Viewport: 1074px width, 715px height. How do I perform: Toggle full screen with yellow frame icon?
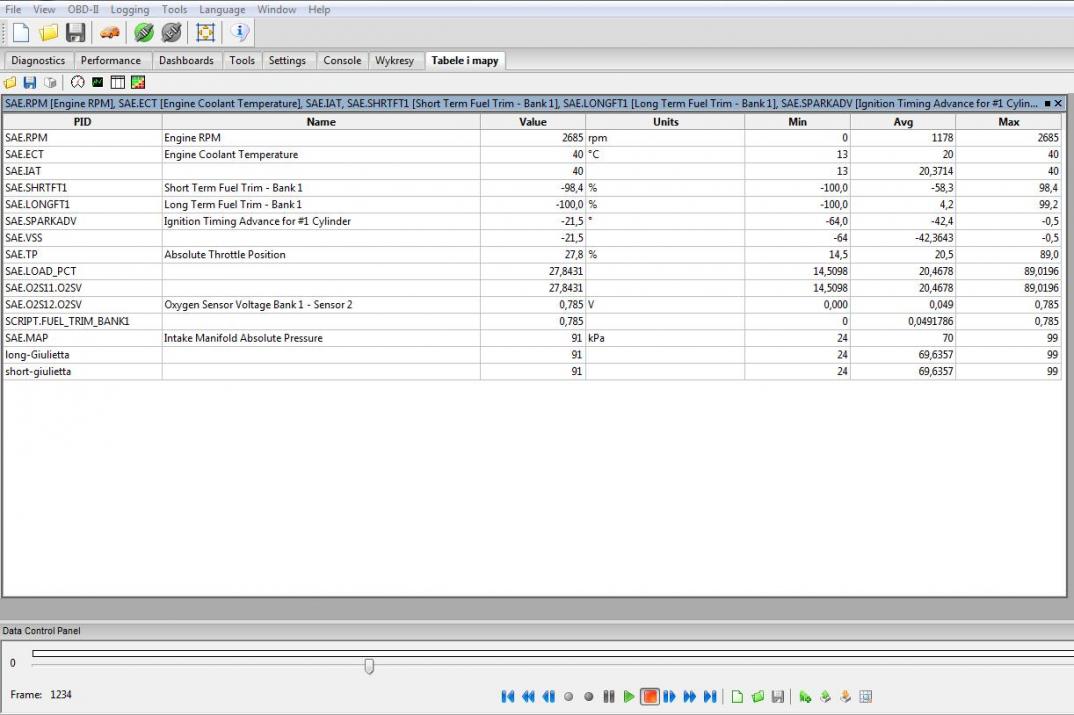coord(205,33)
